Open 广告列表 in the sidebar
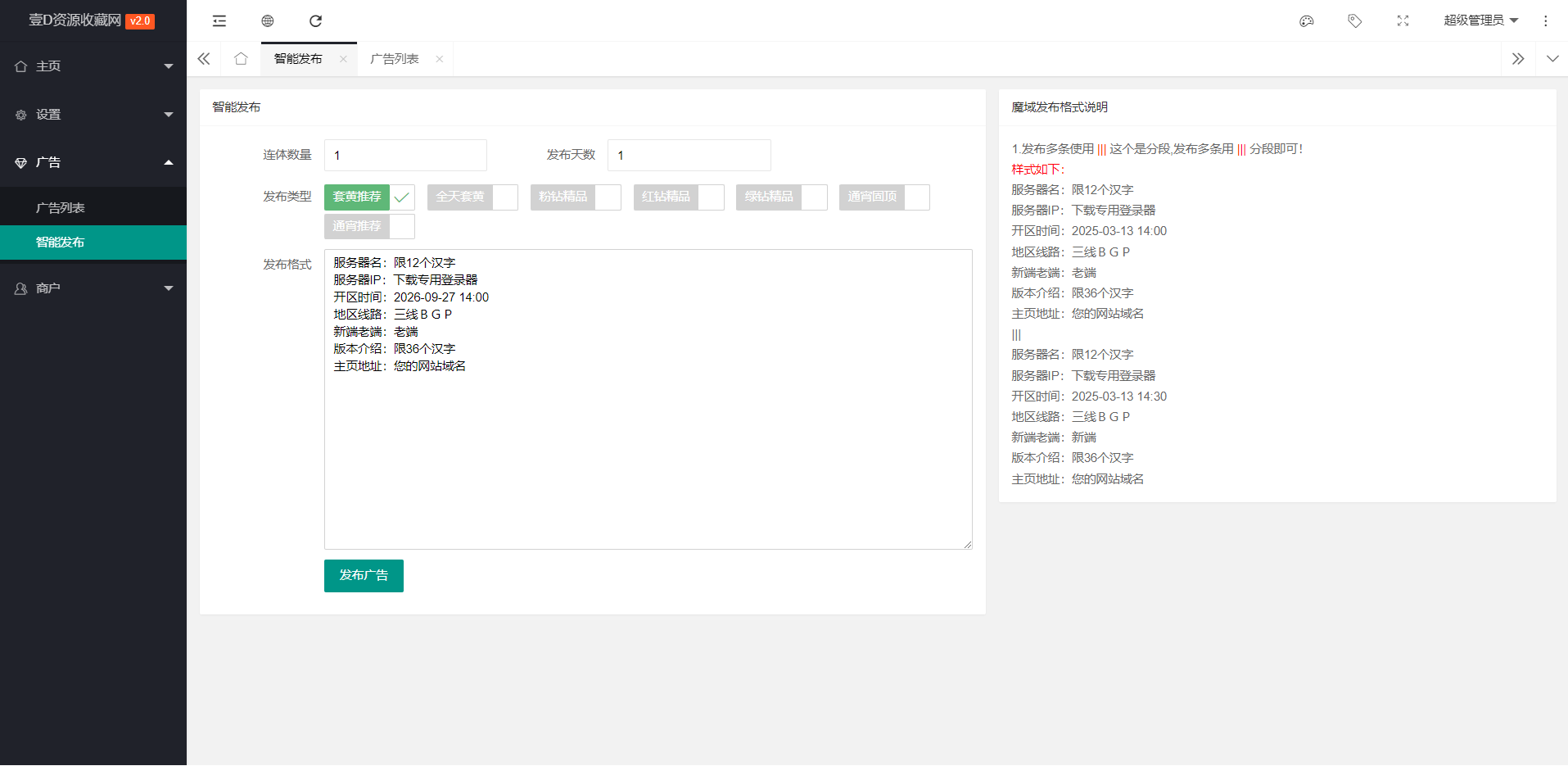The image size is (1568, 766). (x=93, y=208)
